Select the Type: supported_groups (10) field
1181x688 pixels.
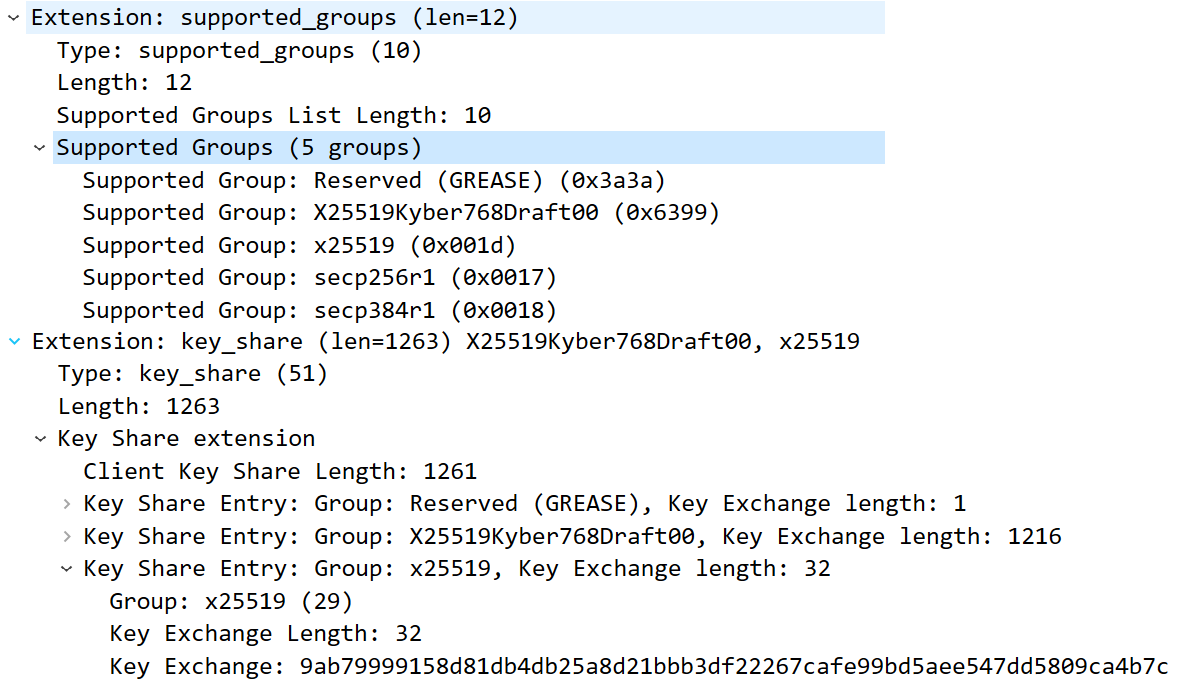(240, 50)
